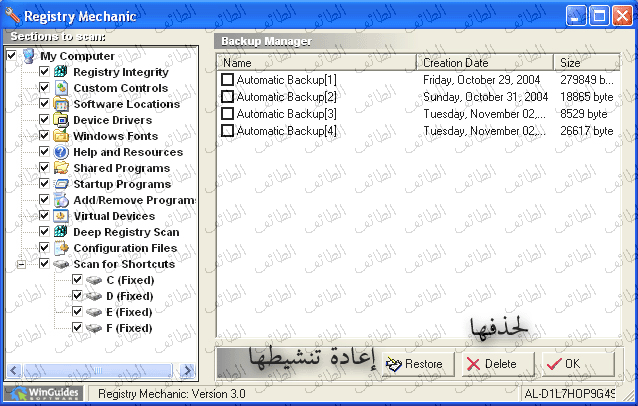This screenshot has width=638, height=406.
Task: Uncheck the Software Locations checkbox
Action: click(44, 103)
